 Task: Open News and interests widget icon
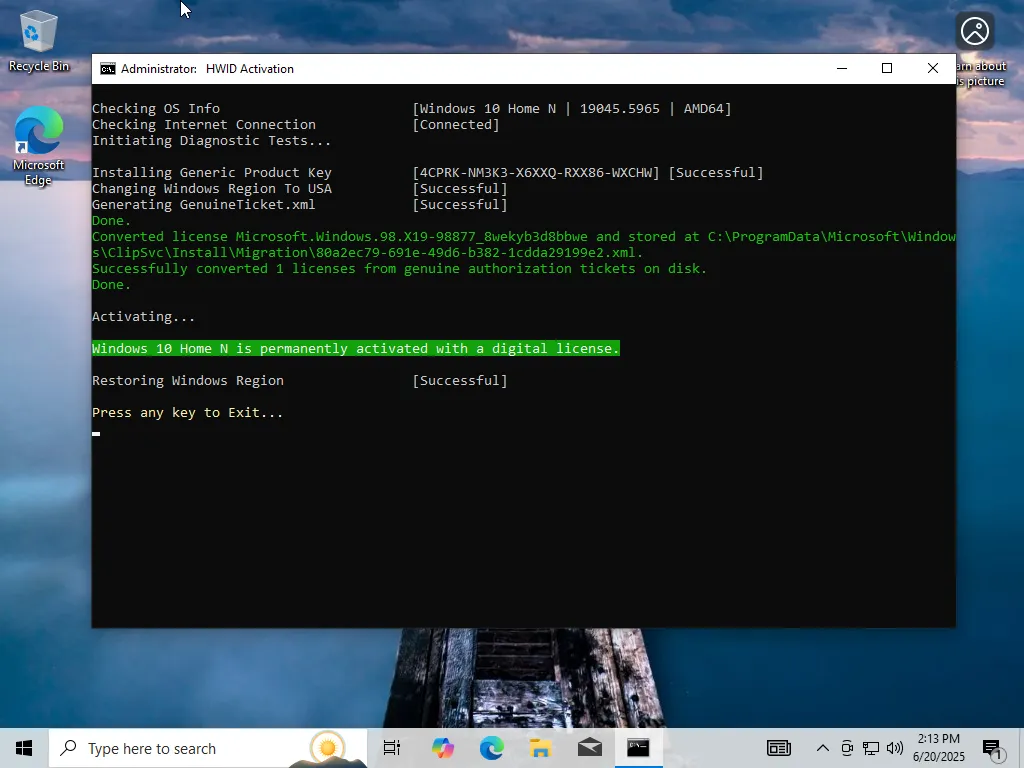(778, 748)
